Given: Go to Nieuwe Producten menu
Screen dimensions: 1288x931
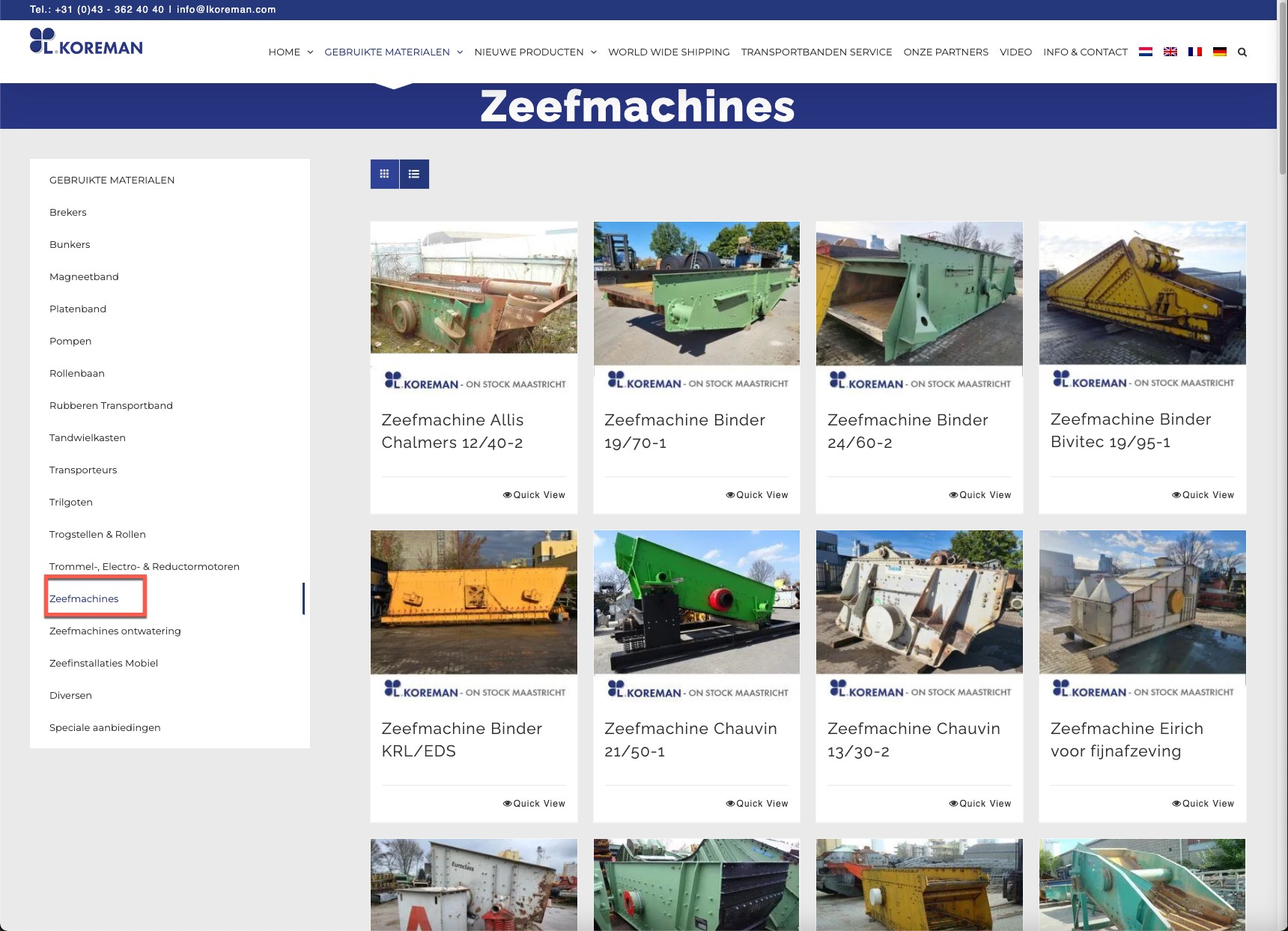Looking at the screenshot, I should click(x=529, y=52).
